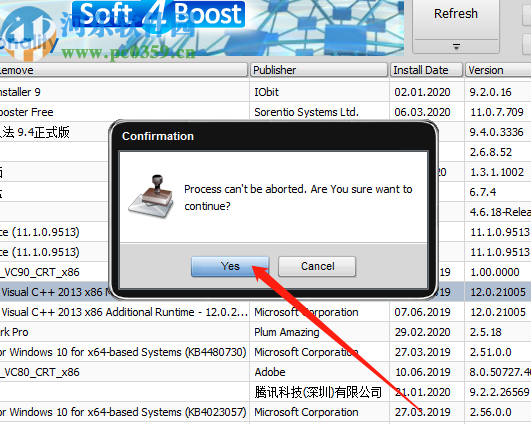This screenshot has height=424, width=531.
Task: Click version 11.0.7.709
Action: 496,112
